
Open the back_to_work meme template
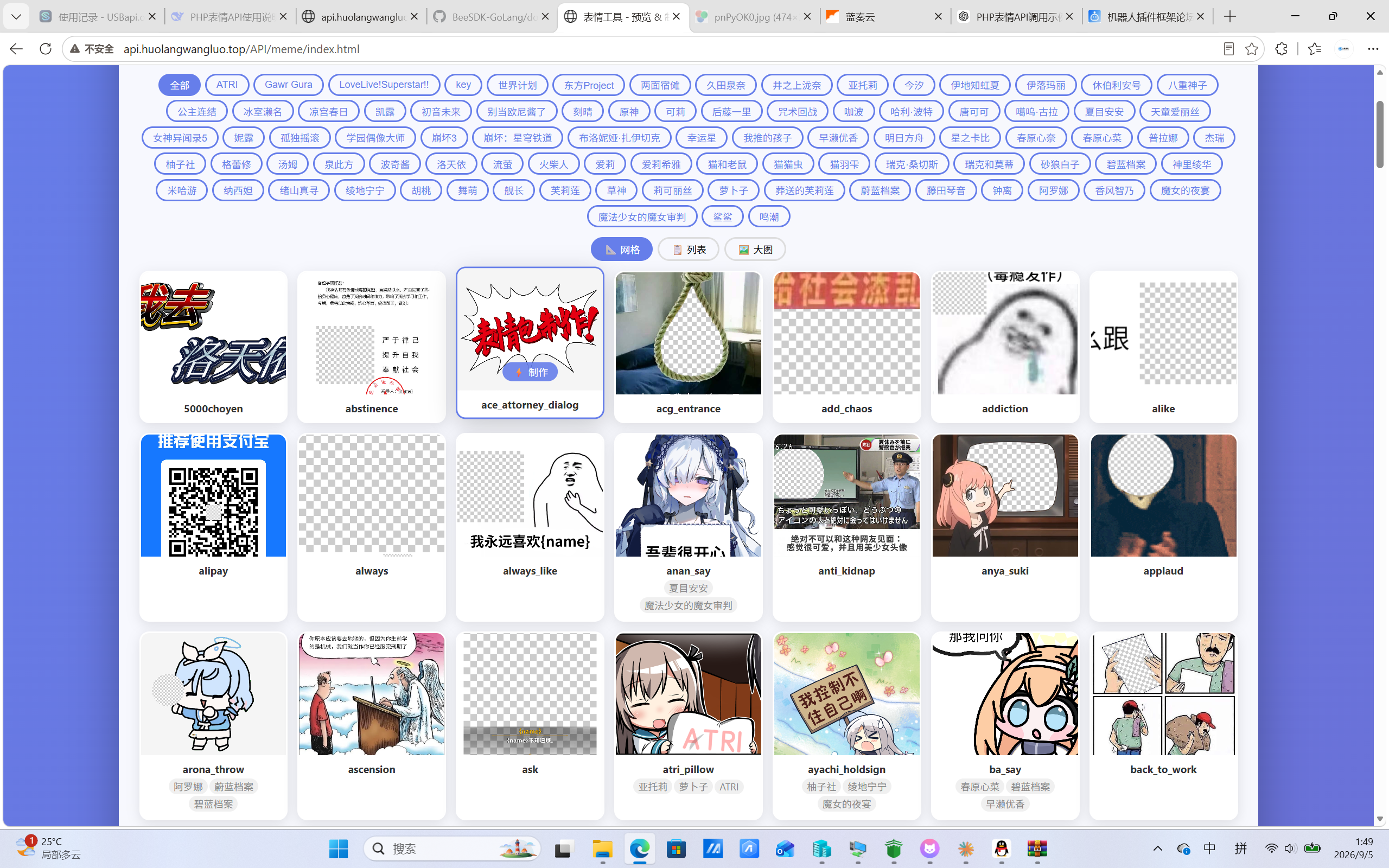1163,726
